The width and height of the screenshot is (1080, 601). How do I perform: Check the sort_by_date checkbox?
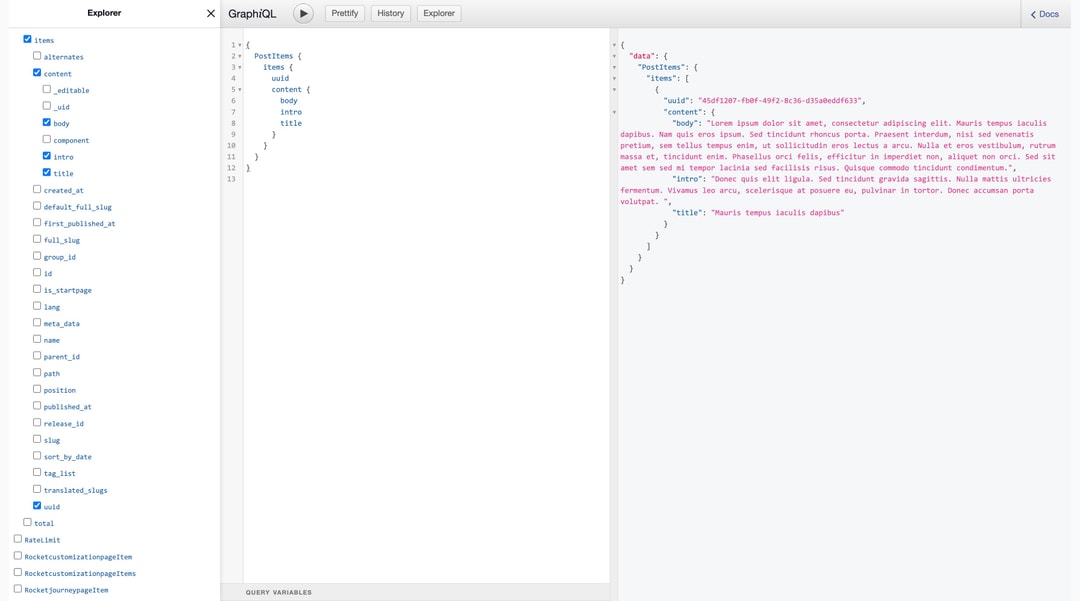click(x=37, y=456)
